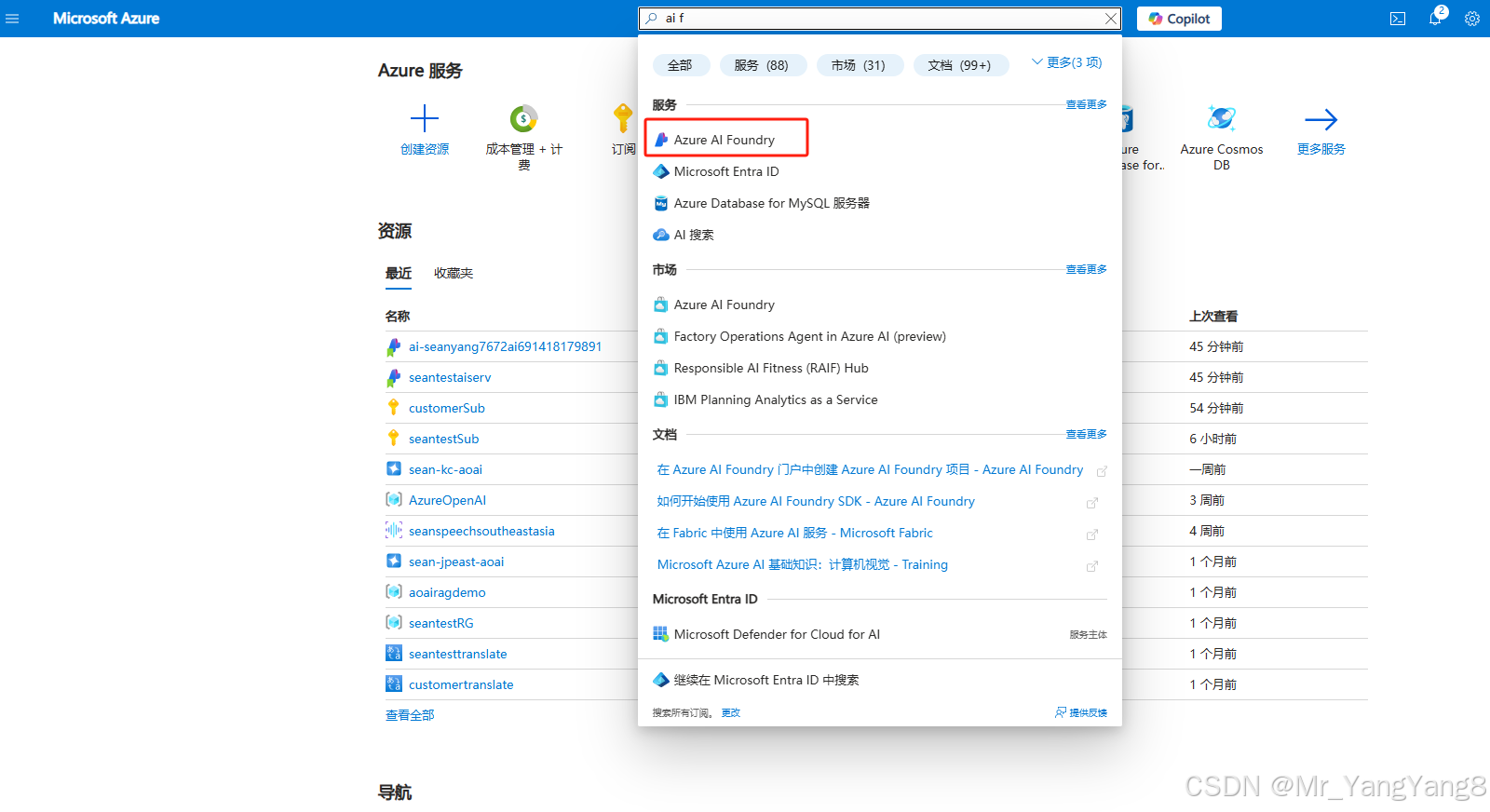Open resource seanspeechsoutheastasia
This screenshot has width=1490, height=812.
pyautogui.click(x=481, y=531)
